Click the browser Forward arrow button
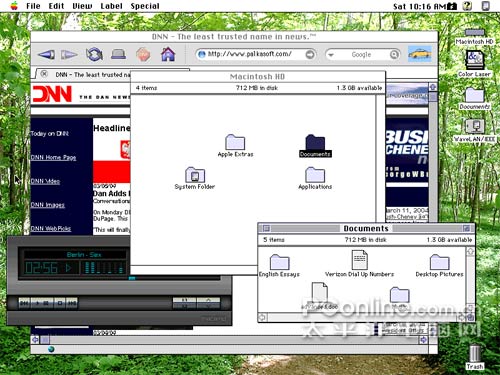The height and width of the screenshot is (375, 500). [69, 54]
